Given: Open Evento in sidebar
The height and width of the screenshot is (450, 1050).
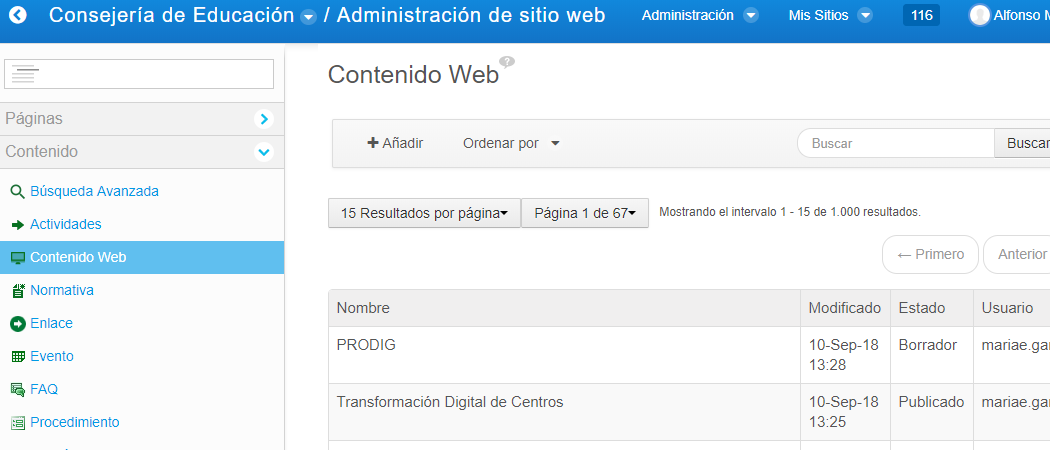Looking at the screenshot, I should point(52,356).
